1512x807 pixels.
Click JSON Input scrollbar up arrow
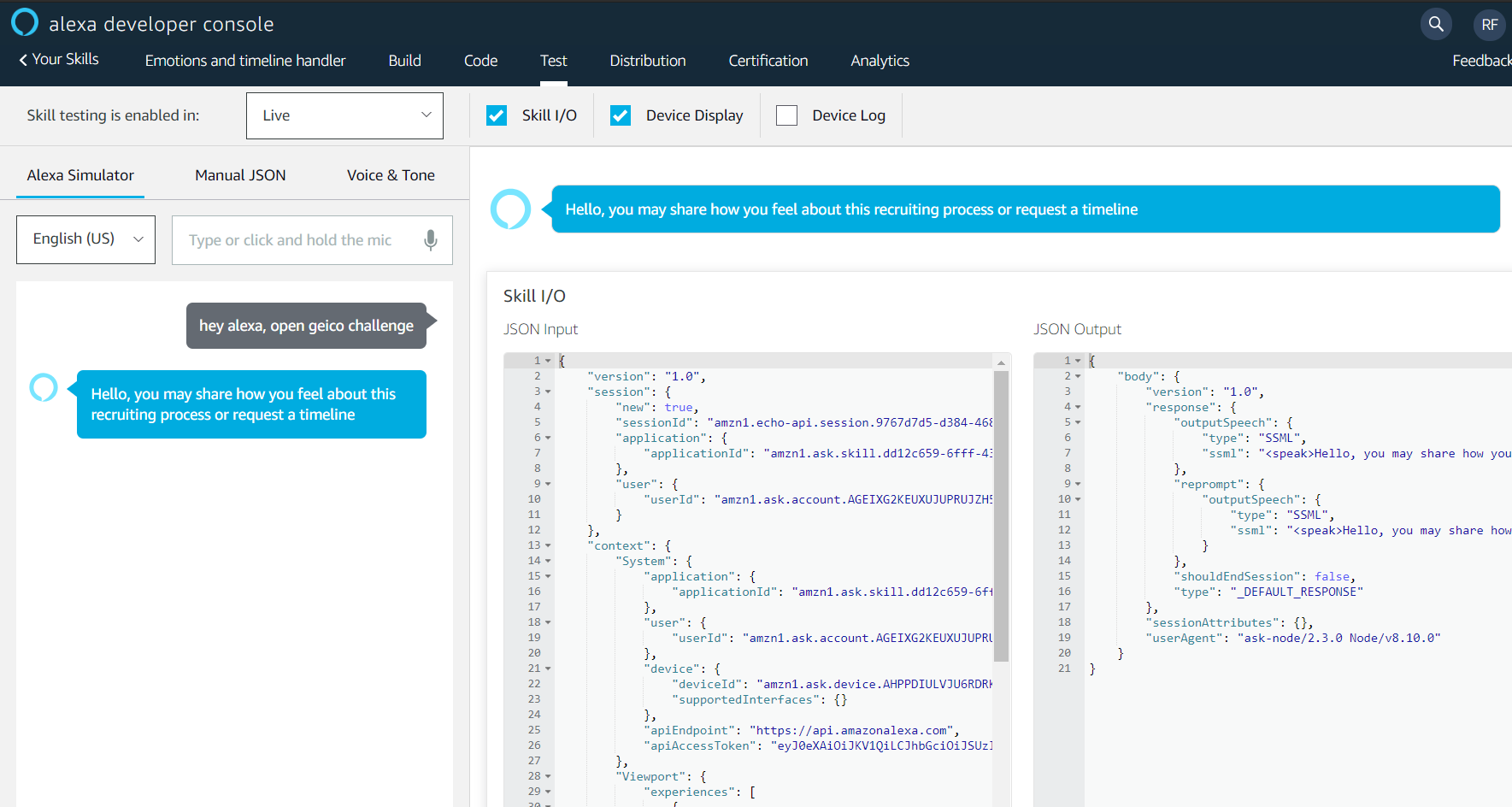[1001, 362]
